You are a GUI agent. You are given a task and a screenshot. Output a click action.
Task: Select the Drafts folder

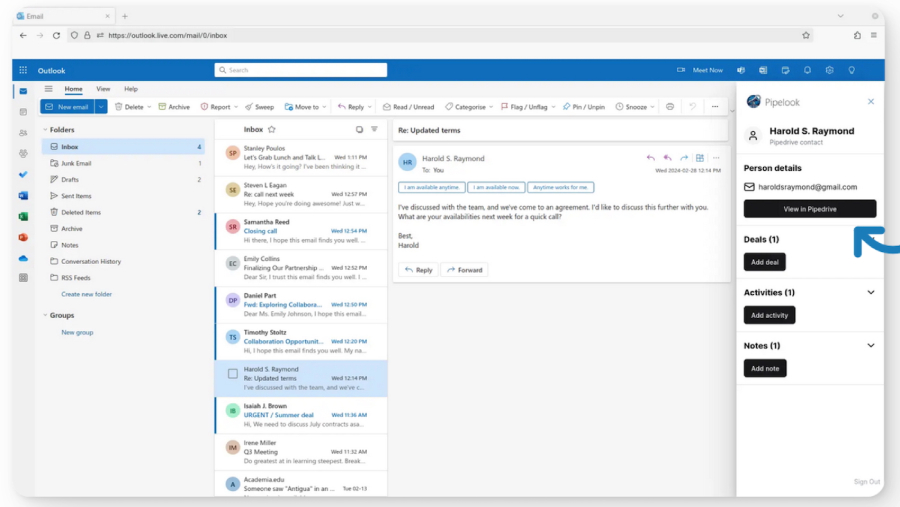point(123,180)
